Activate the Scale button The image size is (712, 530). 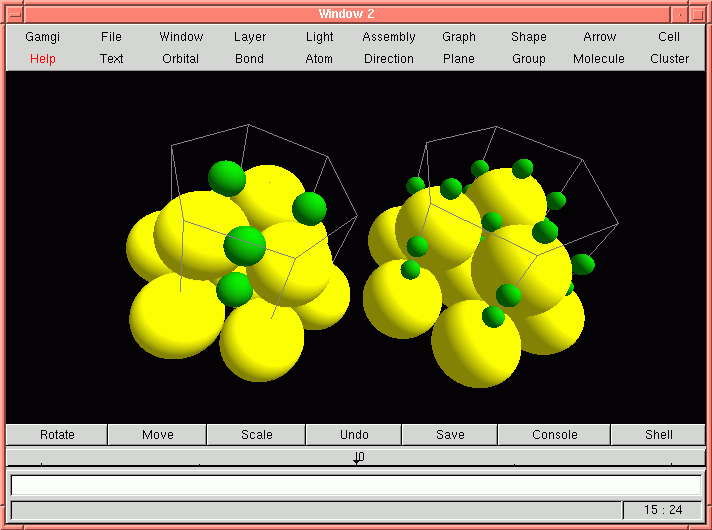coord(257,435)
